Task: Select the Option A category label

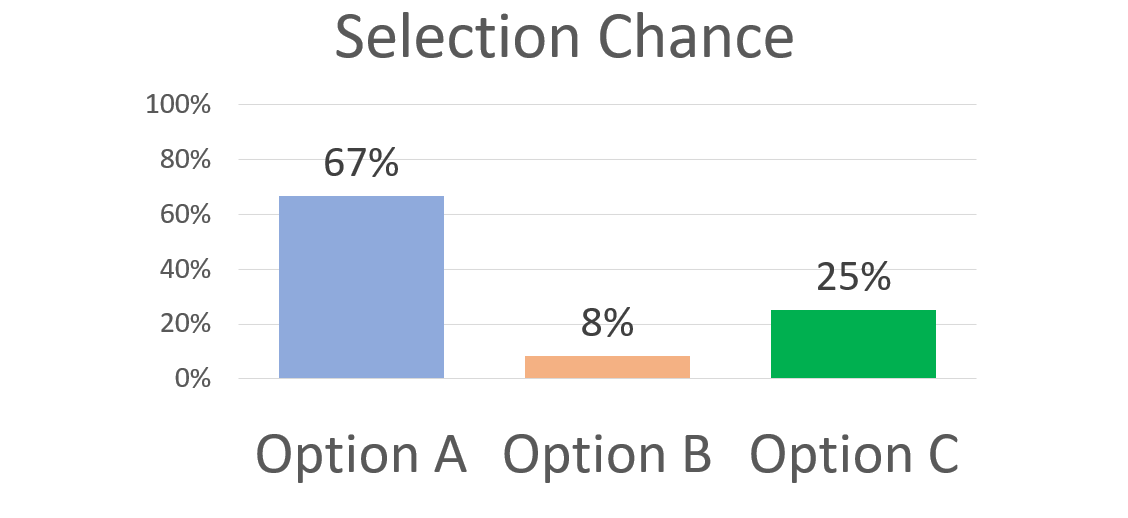Action: (361, 455)
